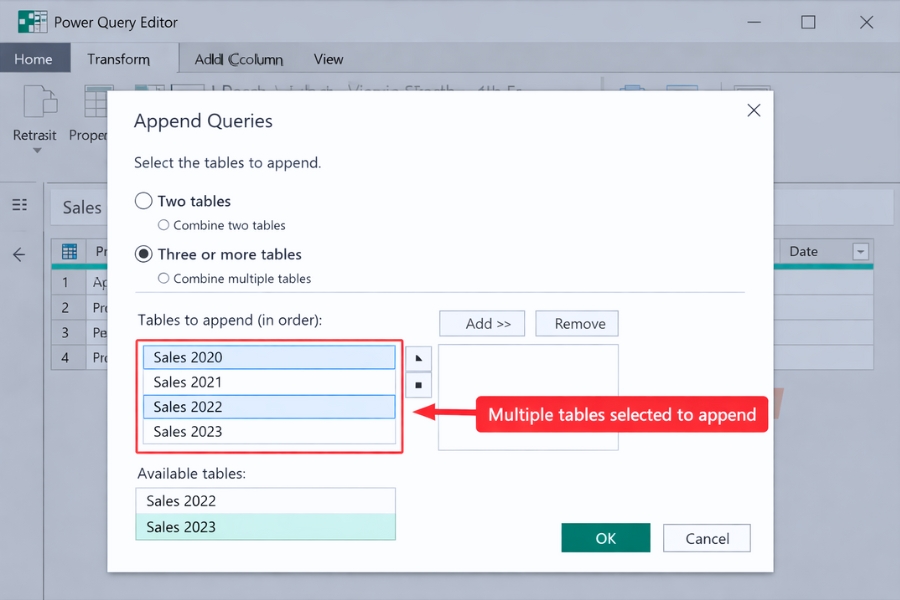Screen dimensions: 900x600
Task: Select the Three or more tables option
Action: point(143,254)
